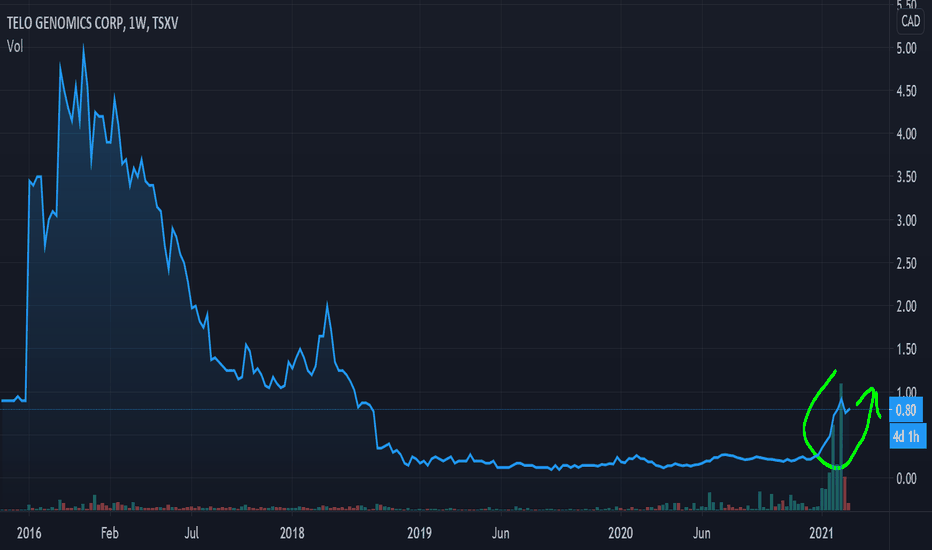The width and height of the screenshot is (932, 550).
Task: Click the tall red volume bar near 2021
Action: click(845, 494)
